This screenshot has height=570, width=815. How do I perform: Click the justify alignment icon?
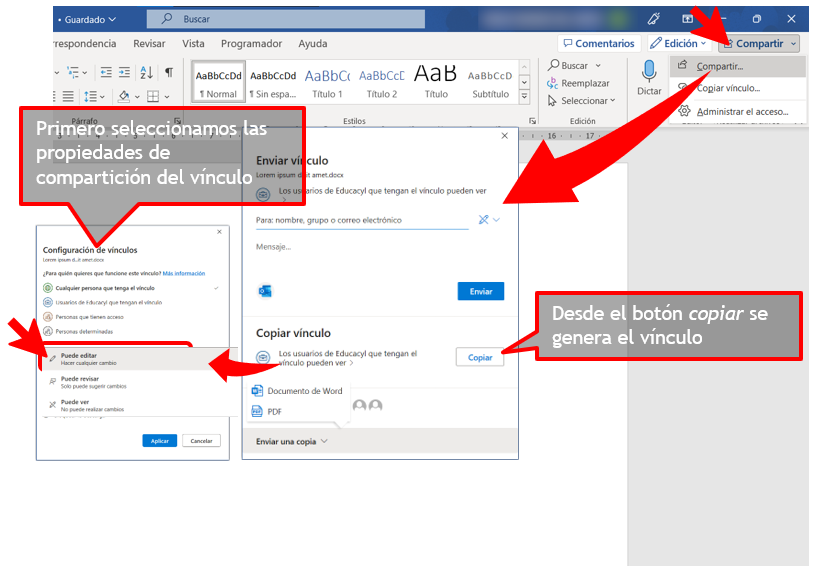pyautogui.click(x=68, y=96)
